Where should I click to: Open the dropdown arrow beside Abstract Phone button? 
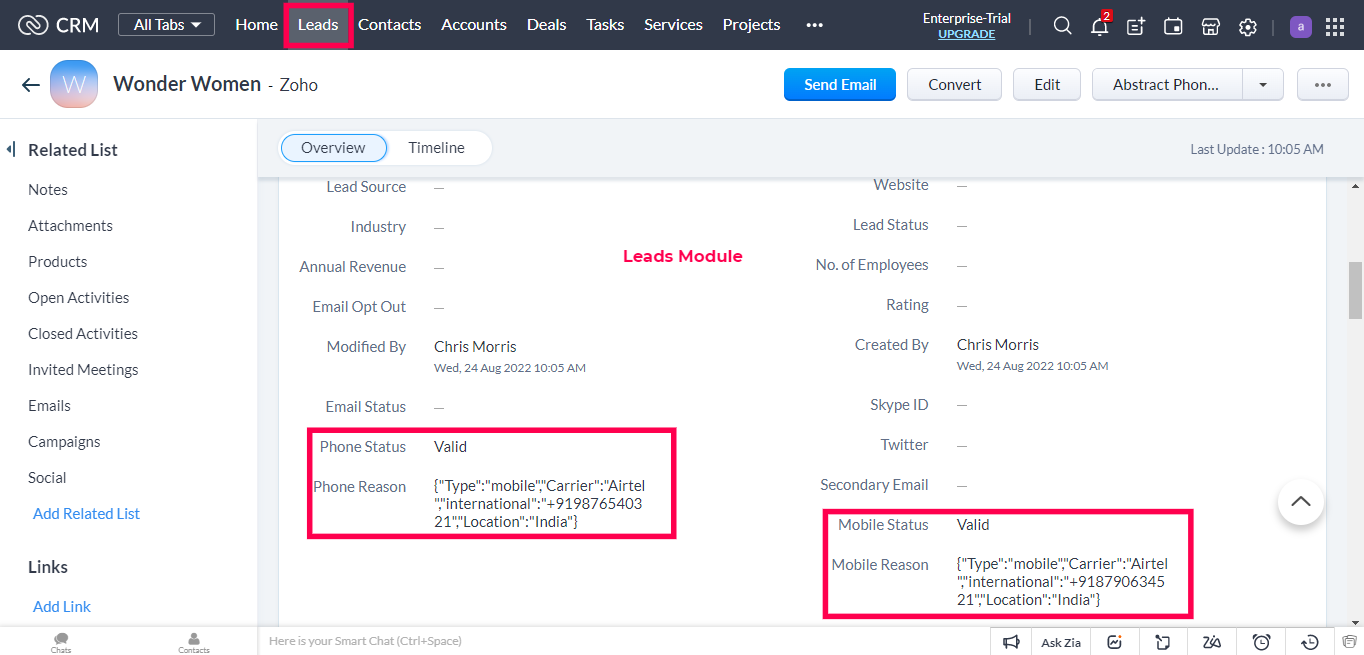pyautogui.click(x=1263, y=85)
